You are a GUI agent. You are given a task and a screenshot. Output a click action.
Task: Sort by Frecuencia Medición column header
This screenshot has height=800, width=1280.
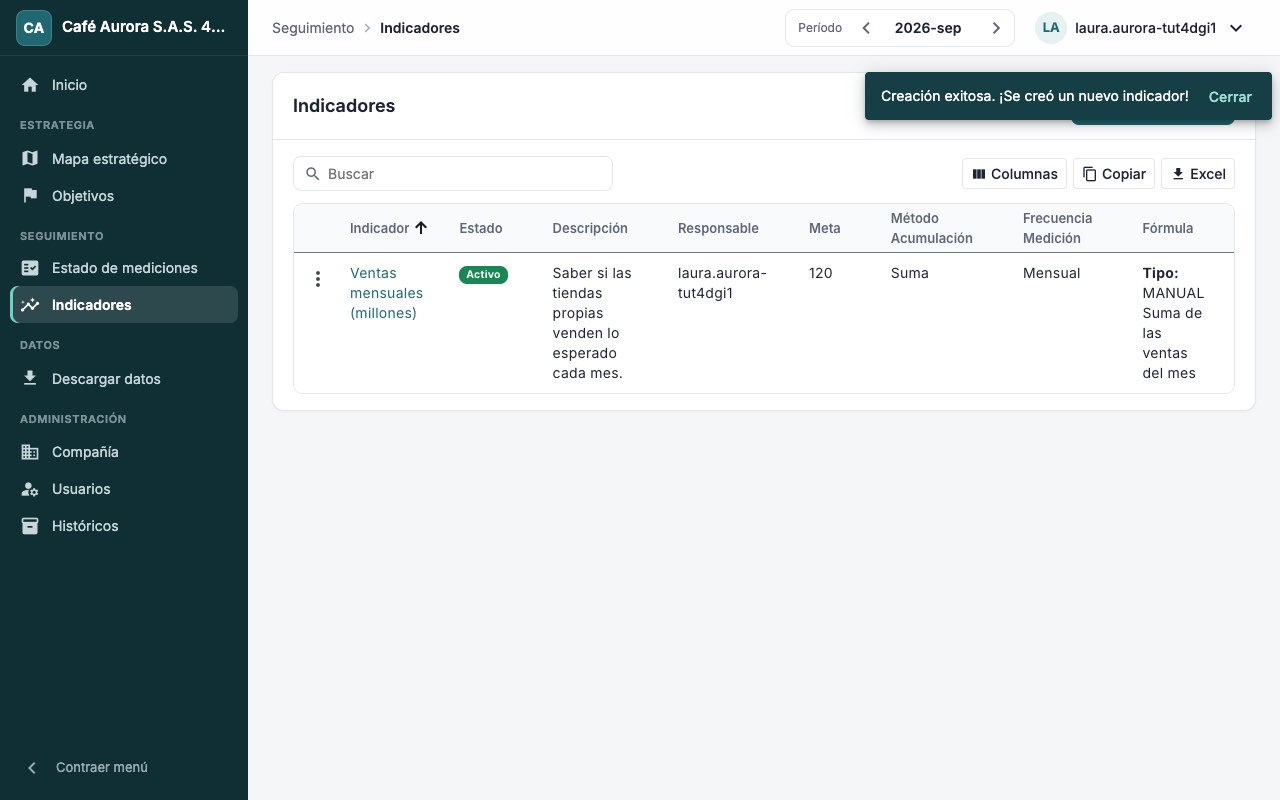[1058, 228]
